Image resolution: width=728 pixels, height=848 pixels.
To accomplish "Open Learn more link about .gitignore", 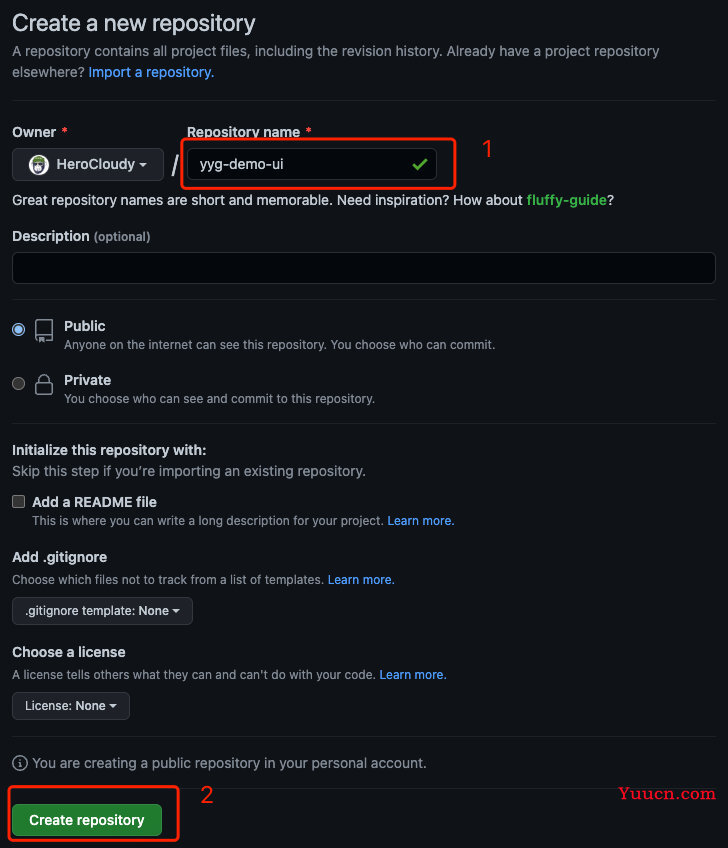I will pos(361,580).
